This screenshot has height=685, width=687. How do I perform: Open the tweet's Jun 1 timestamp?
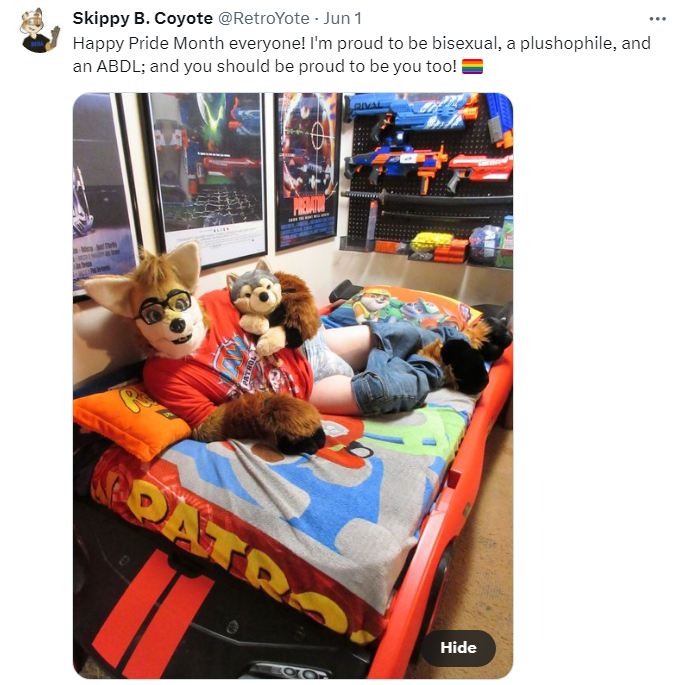pyautogui.click(x=343, y=18)
